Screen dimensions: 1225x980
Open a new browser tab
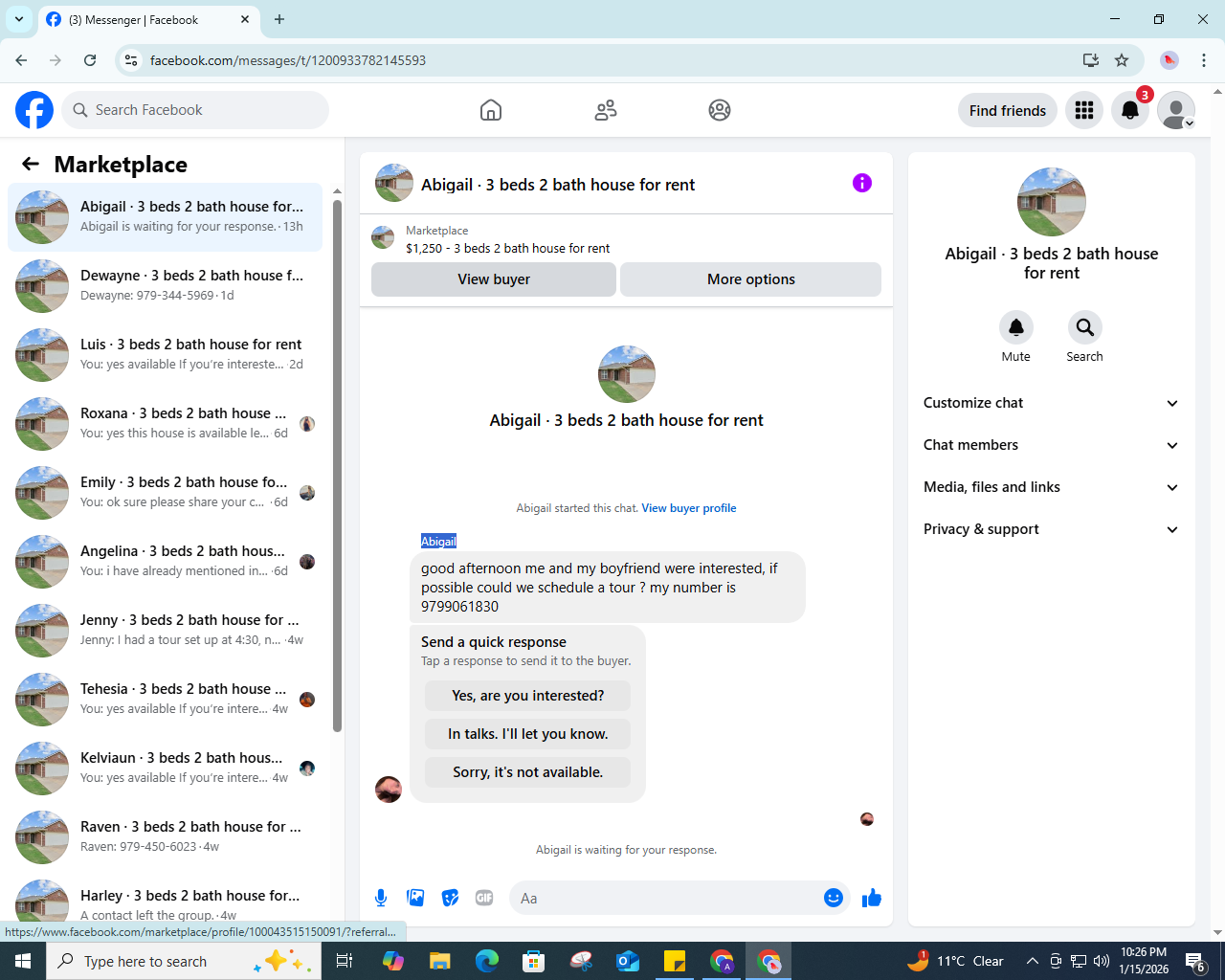tap(279, 19)
